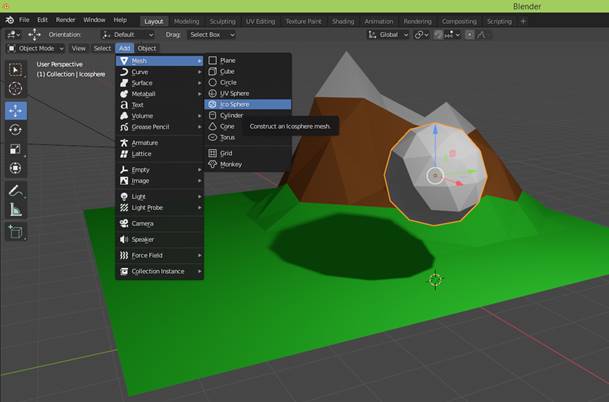The width and height of the screenshot is (609, 402).
Task: Expand the Grease Pencil submenu
Action: point(160,127)
